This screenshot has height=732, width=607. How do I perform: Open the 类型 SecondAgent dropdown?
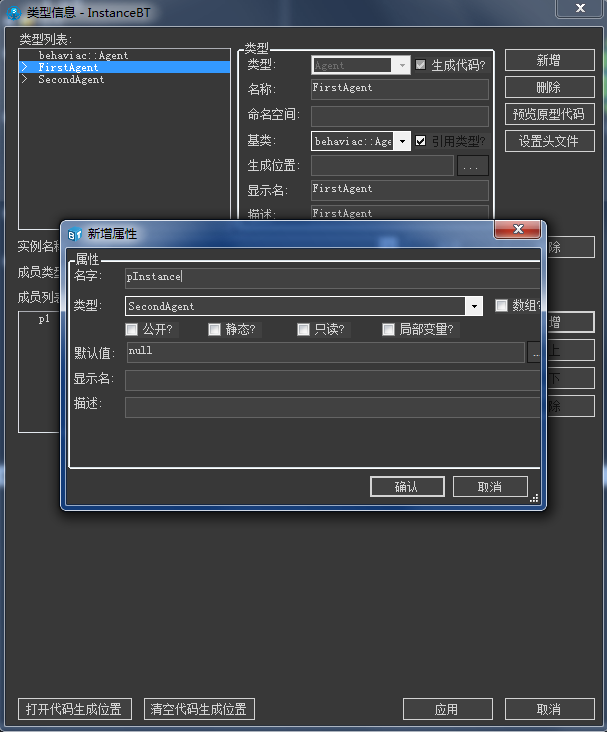point(474,307)
